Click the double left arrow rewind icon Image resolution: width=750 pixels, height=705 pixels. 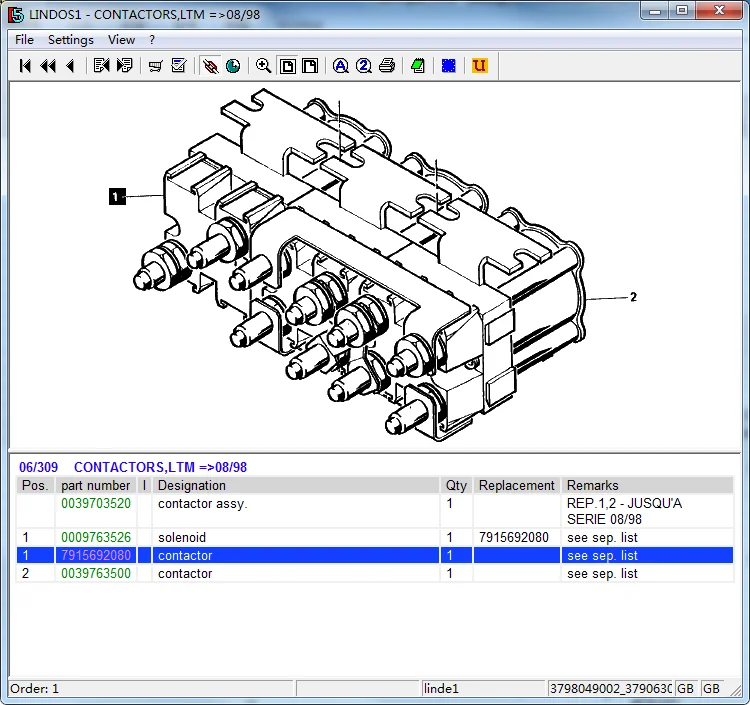pyautogui.click(x=48, y=66)
